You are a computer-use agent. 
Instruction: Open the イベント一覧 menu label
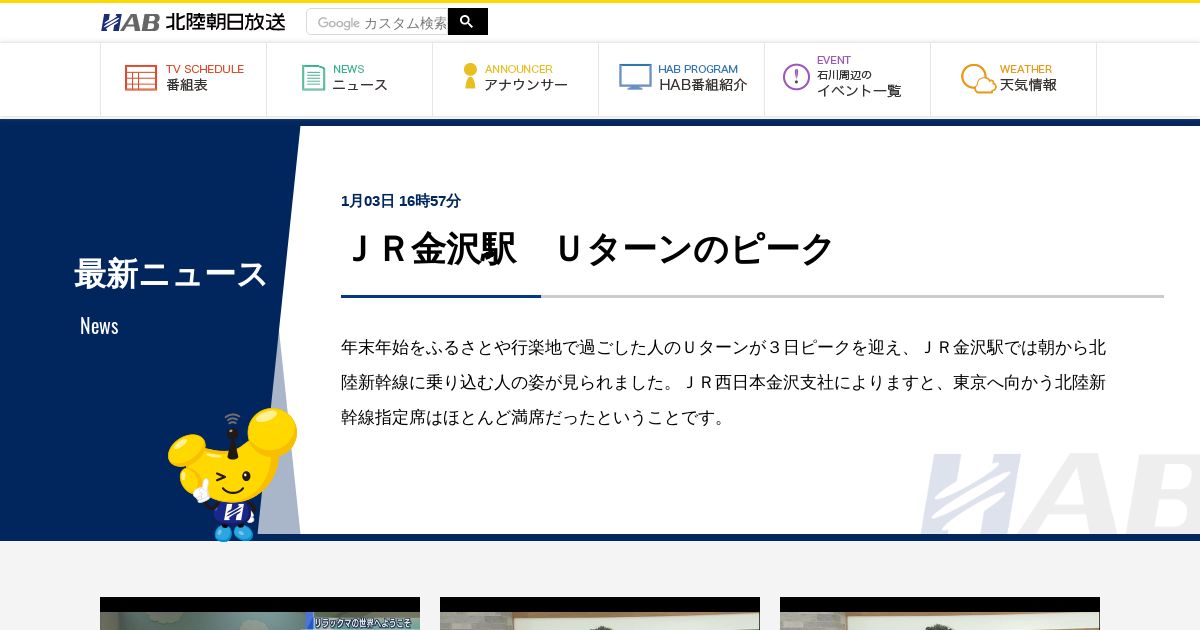click(859, 91)
